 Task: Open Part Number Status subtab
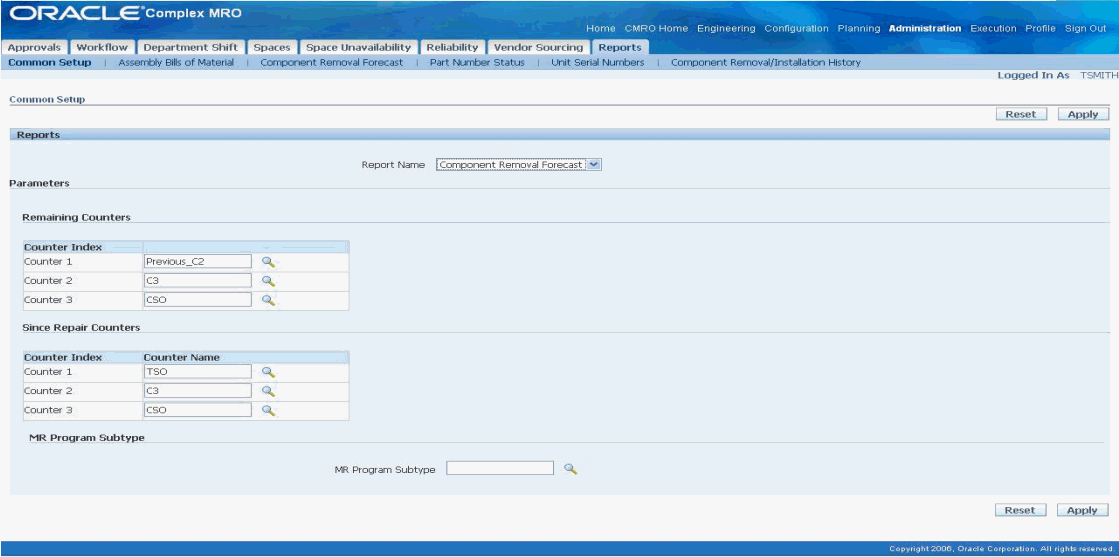click(477, 62)
